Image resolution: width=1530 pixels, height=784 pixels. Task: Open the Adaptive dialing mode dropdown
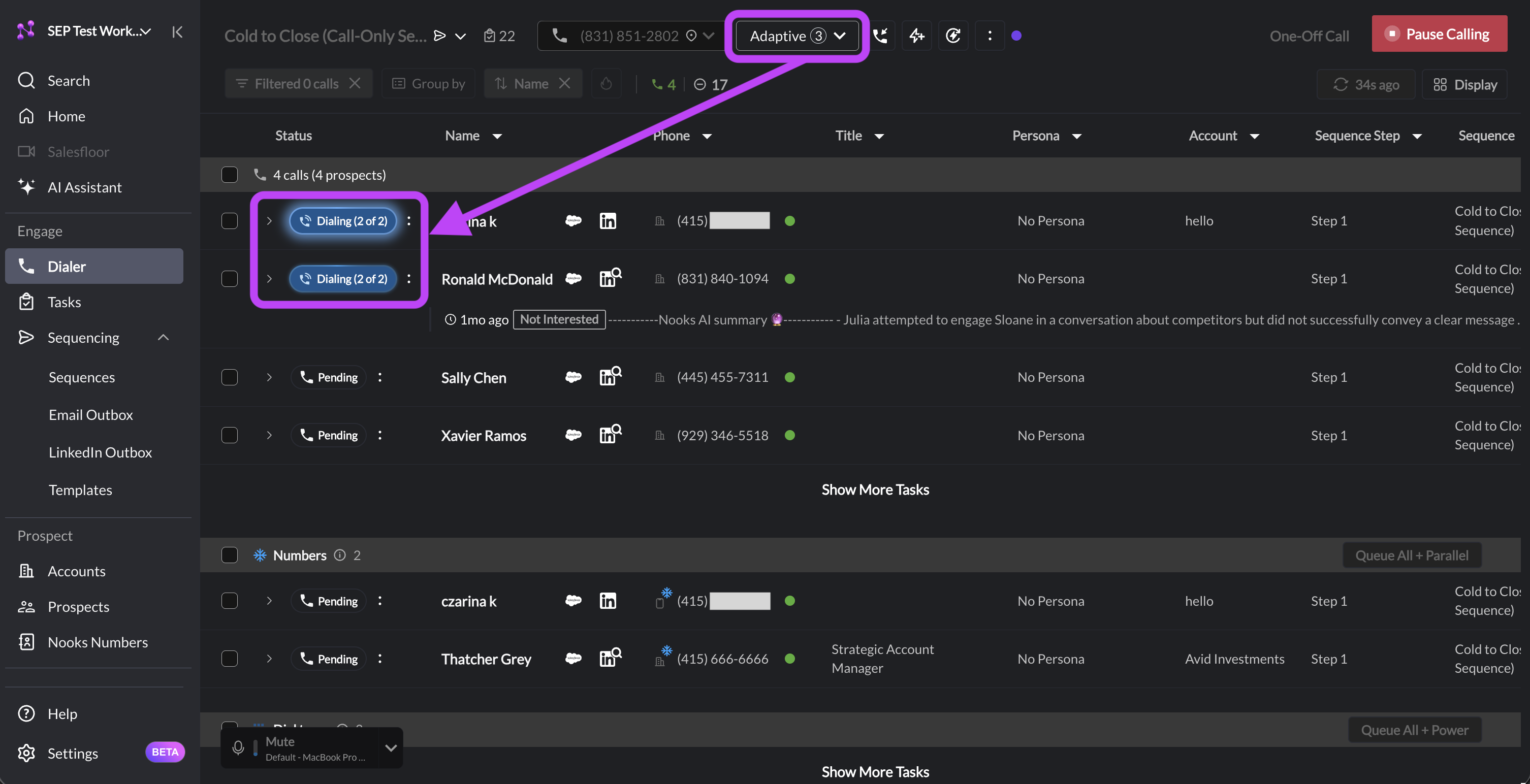tap(797, 36)
